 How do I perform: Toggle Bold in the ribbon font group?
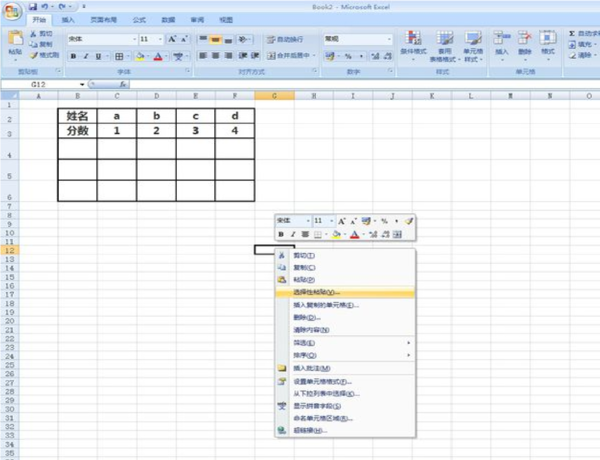(x=73, y=56)
